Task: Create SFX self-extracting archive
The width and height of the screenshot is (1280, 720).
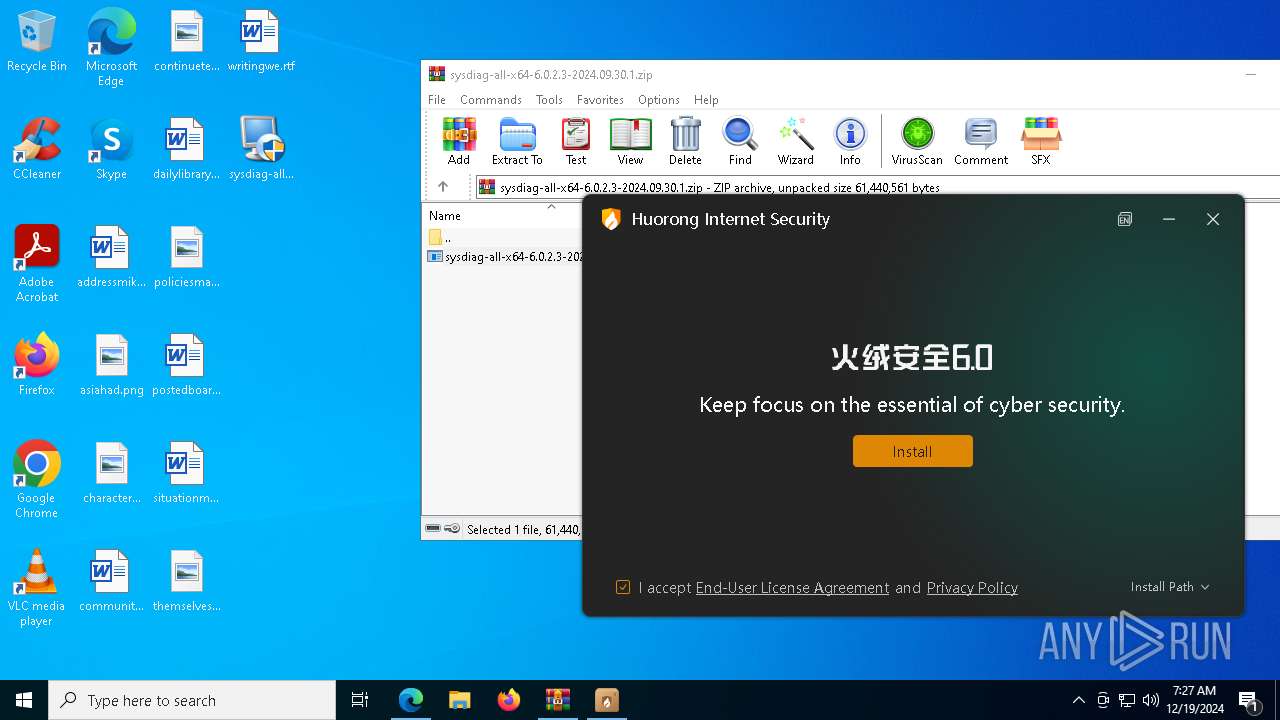Action: (1041, 141)
